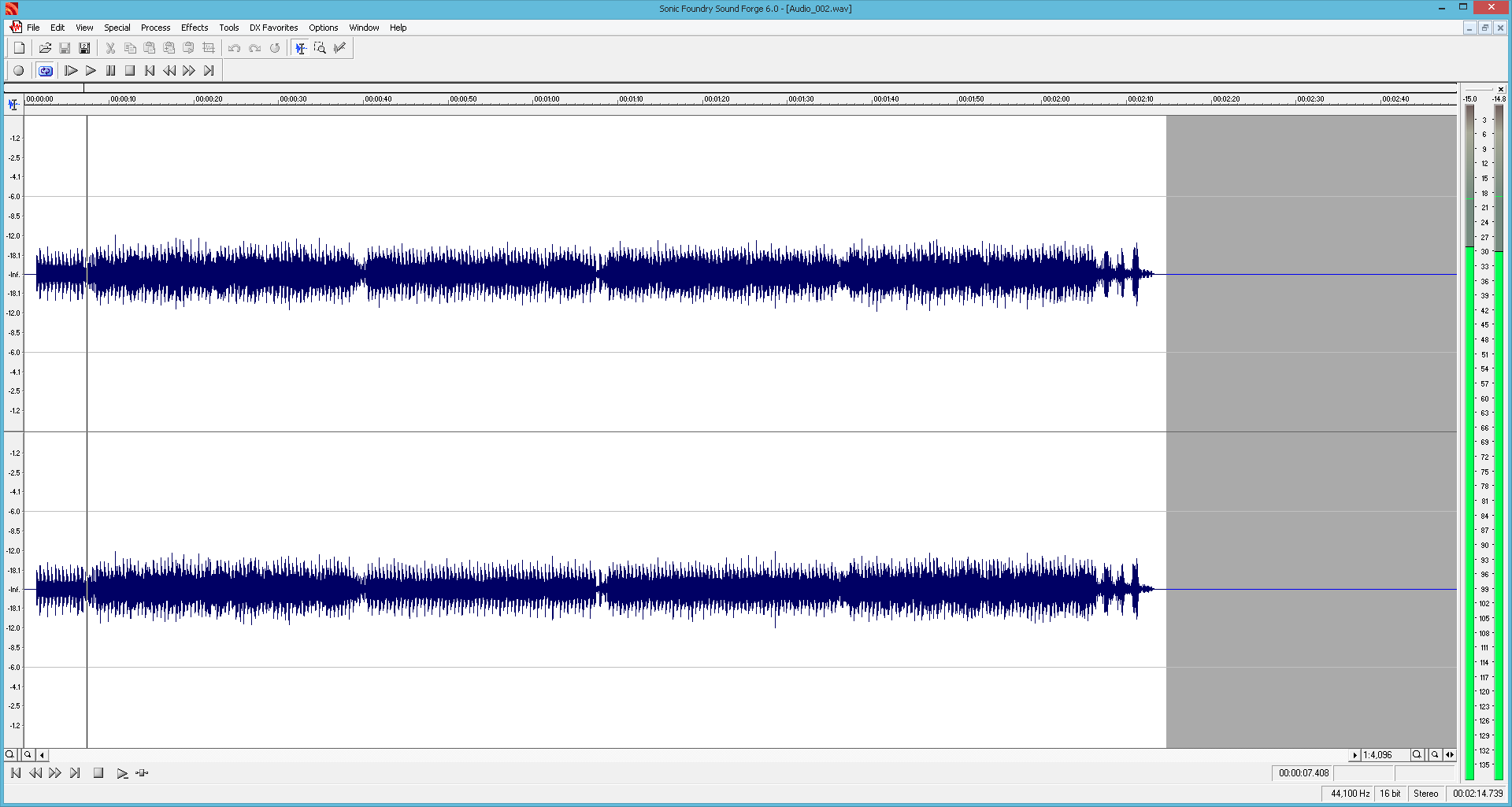Click the Repeat last action icon

[x=274, y=48]
